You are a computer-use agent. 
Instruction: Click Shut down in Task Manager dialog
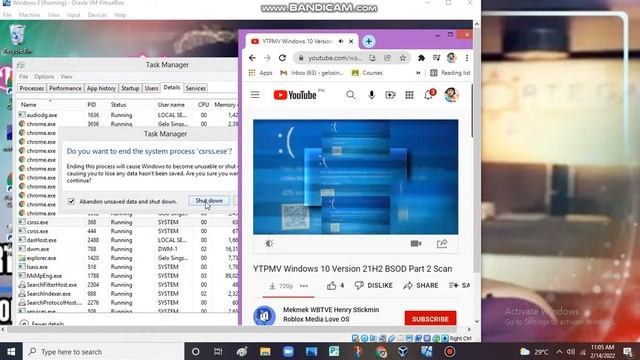pyautogui.click(x=209, y=201)
